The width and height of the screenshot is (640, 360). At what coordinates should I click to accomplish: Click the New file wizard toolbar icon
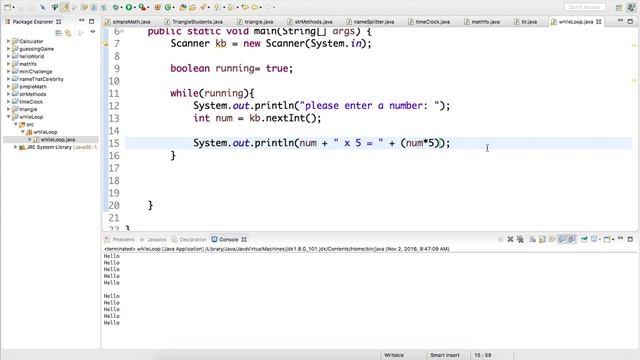pyautogui.click(x=7, y=7)
